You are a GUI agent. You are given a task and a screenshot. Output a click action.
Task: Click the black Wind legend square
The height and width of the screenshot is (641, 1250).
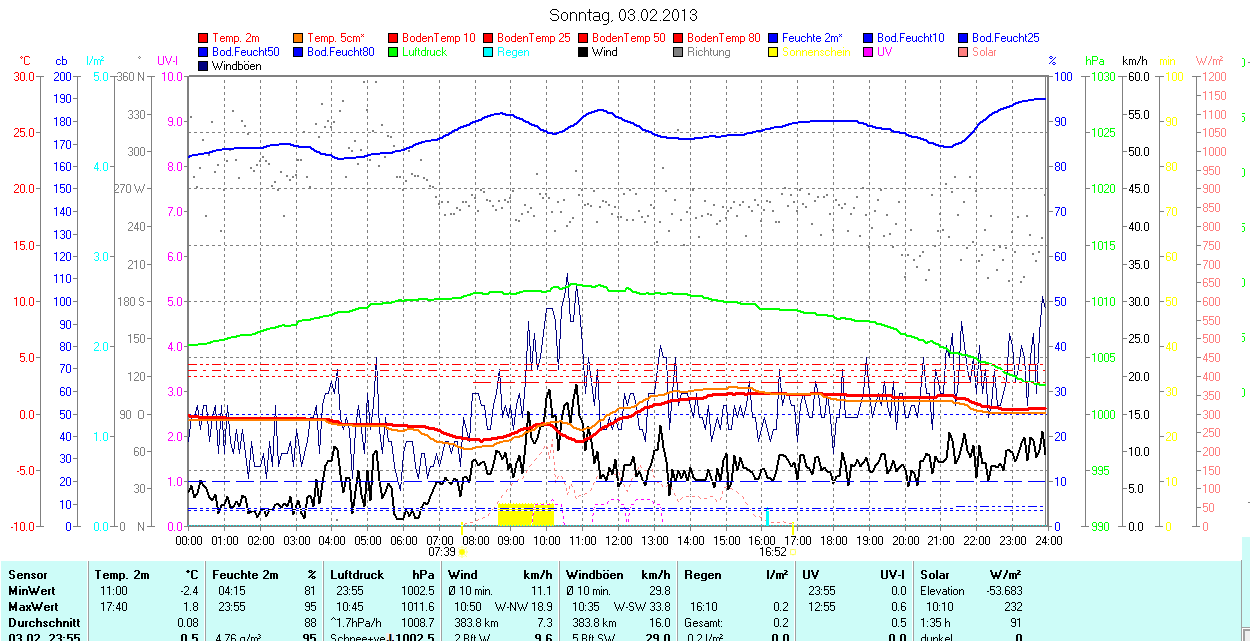pyautogui.click(x=583, y=52)
